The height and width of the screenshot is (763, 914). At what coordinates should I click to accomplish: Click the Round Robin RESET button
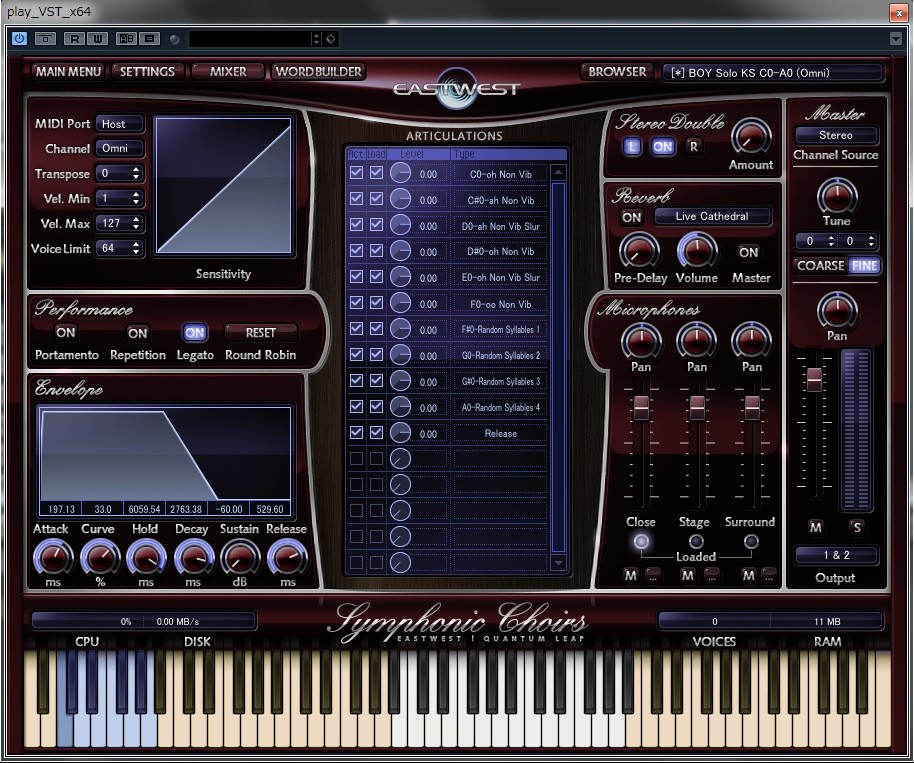click(x=261, y=333)
